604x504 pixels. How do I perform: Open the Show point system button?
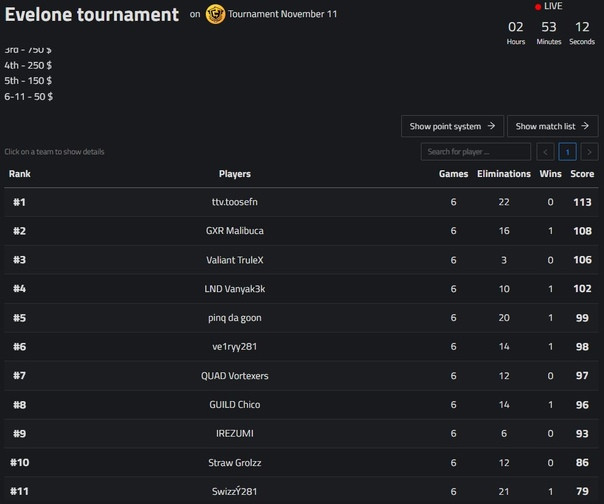pos(452,126)
